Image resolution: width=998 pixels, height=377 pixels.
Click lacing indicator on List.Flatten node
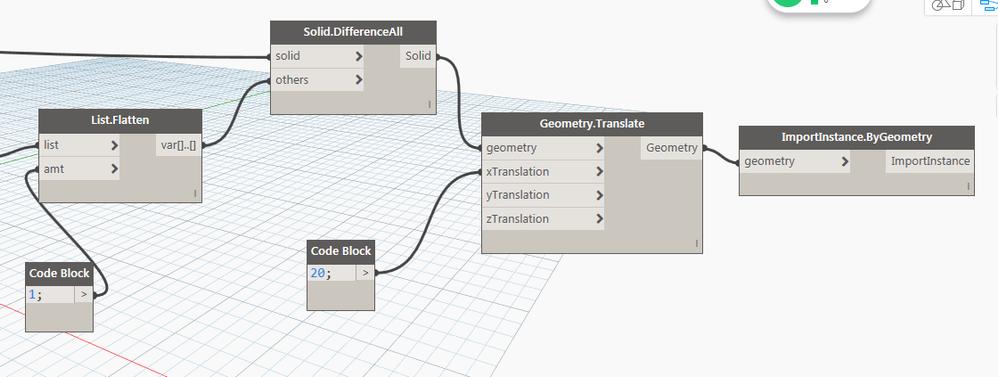[x=195, y=193]
